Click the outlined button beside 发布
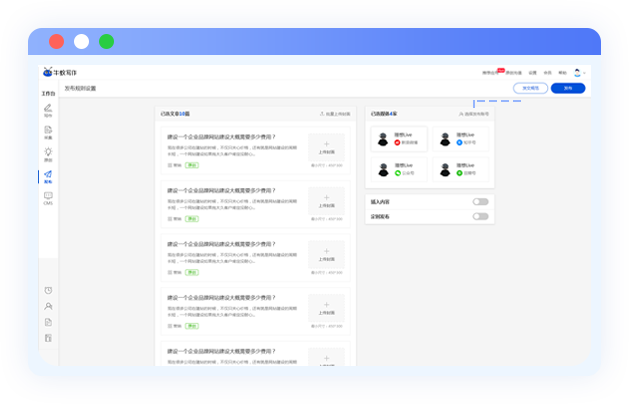Image resolution: width=629 pixels, height=404 pixels. click(530, 88)
